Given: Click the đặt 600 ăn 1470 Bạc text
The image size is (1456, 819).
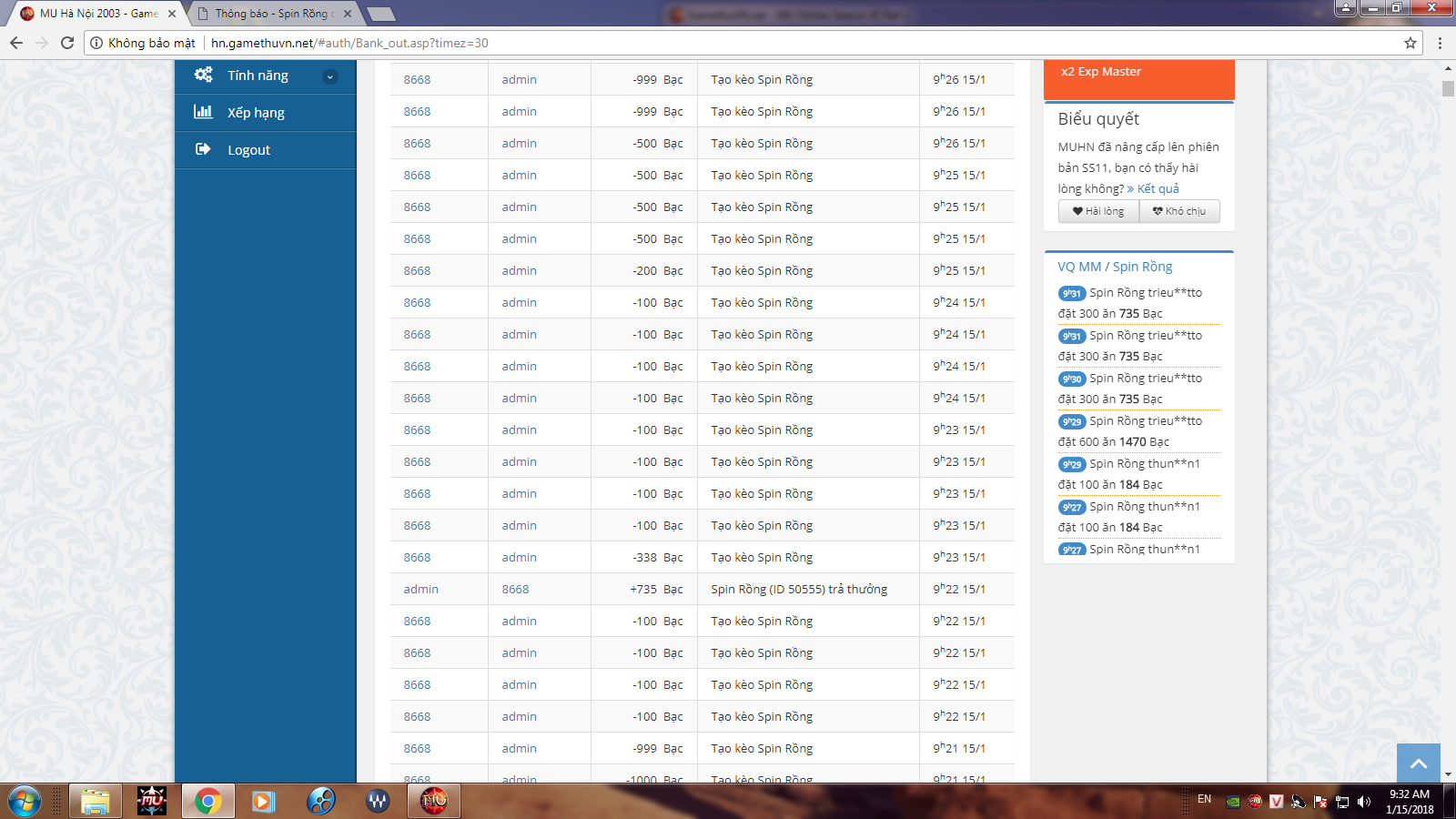Looking at the screenshot, I should pos(1113,441).
